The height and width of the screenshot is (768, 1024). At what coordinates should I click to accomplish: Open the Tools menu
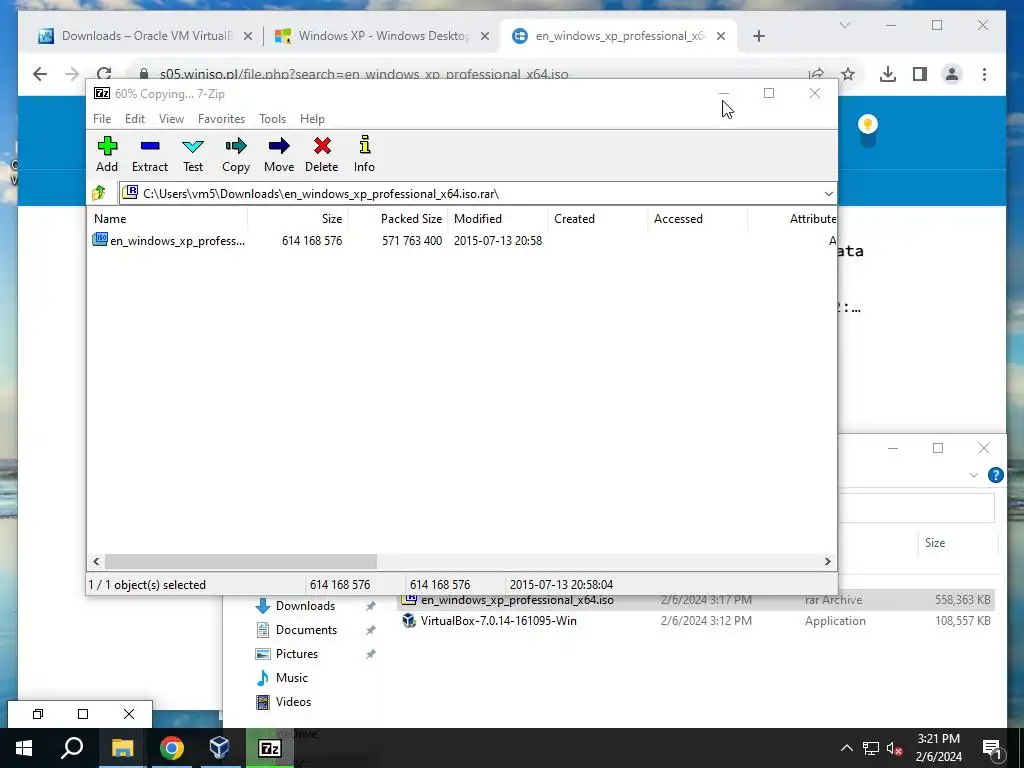click(272, 118)
